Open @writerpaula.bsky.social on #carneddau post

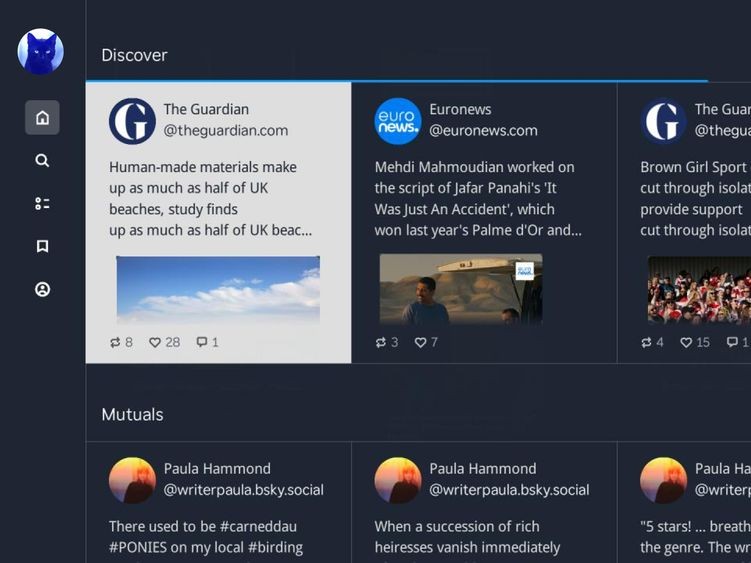click(x=244, y=490)
